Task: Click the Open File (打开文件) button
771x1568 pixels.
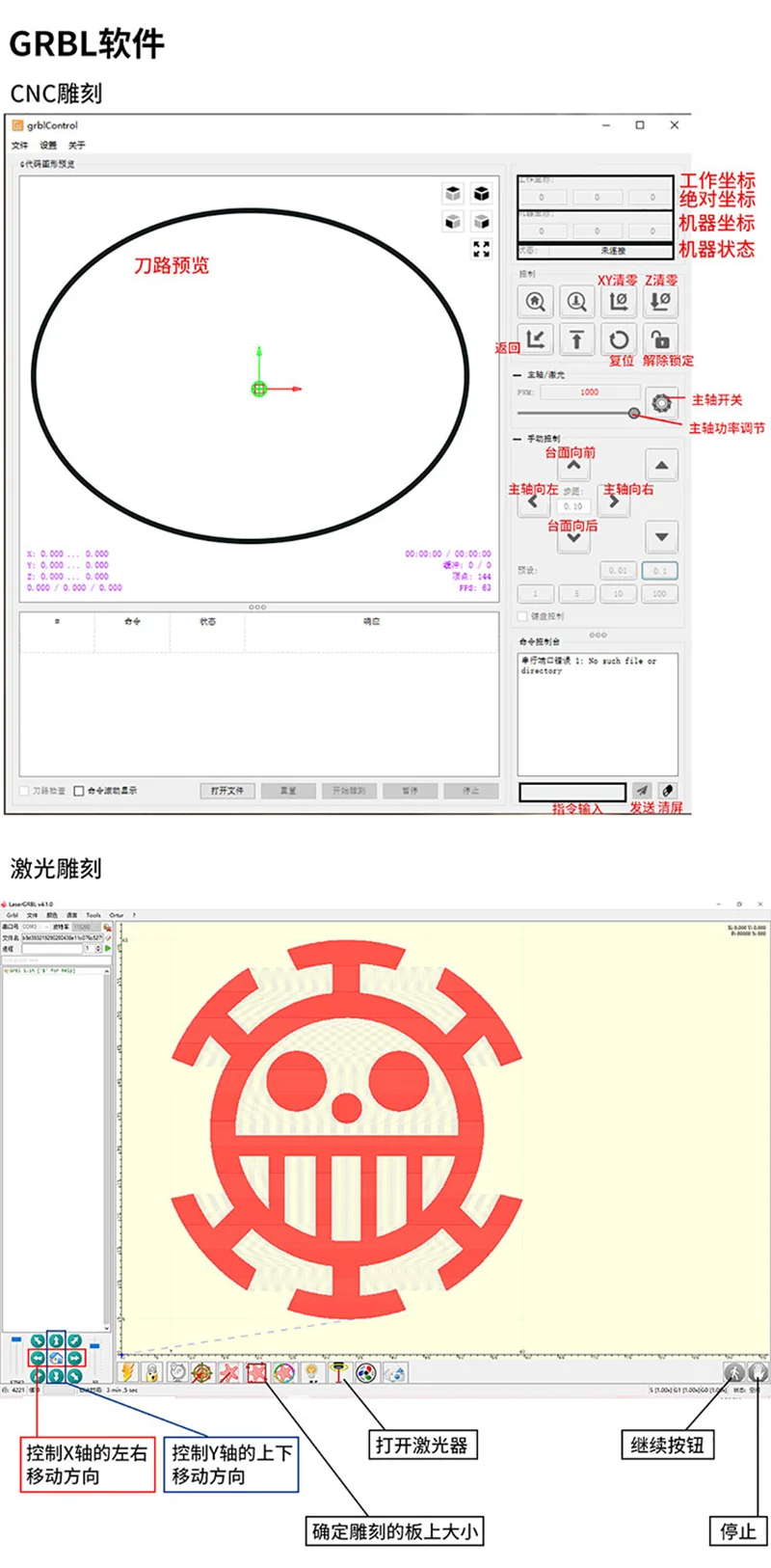Action: pyautogui.click(x=227, y=791)
